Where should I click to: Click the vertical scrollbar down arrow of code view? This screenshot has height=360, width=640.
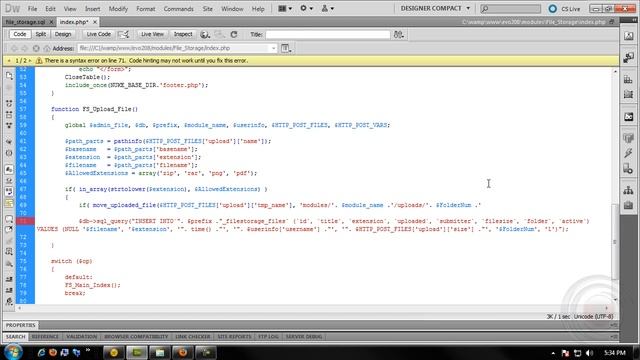click(x=615, y=300)
